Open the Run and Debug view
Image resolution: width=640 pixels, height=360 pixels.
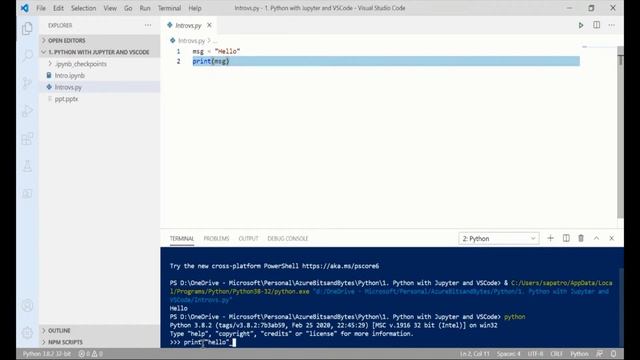coord(27,111)
